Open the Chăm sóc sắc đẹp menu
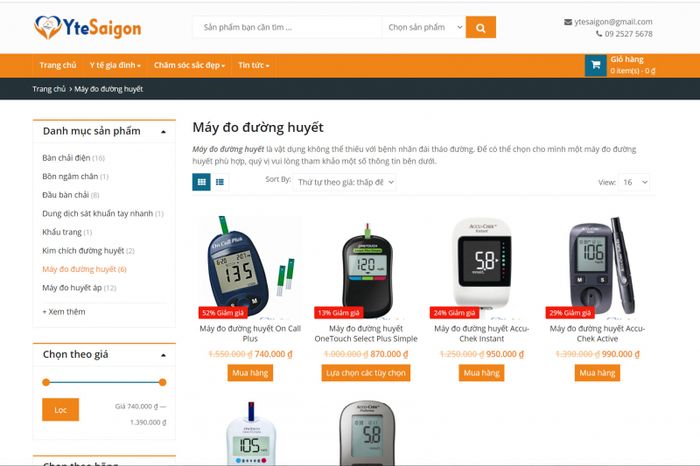The width and height of the screenshot is (700, 466). [189, 65]
